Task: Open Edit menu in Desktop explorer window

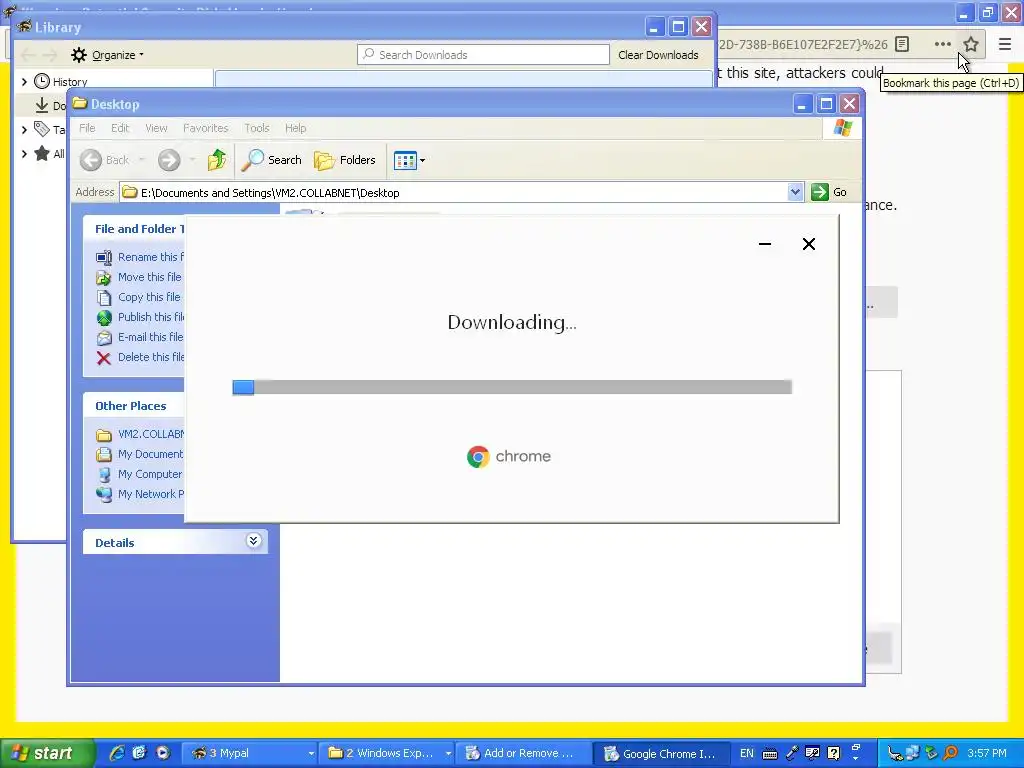Action: [120, 128]
